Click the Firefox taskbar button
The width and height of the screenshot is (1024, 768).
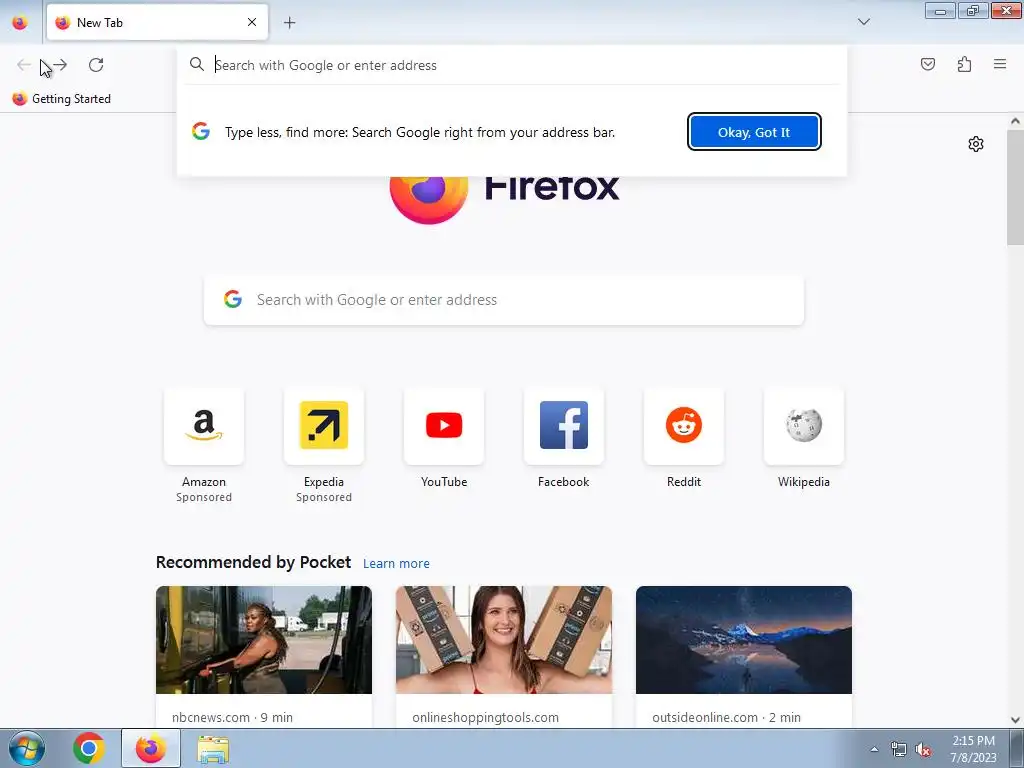click(151, 748)
